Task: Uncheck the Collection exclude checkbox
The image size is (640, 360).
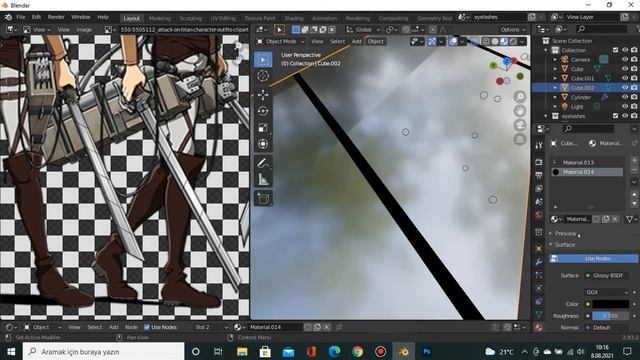Action: (x=616, y=50)
